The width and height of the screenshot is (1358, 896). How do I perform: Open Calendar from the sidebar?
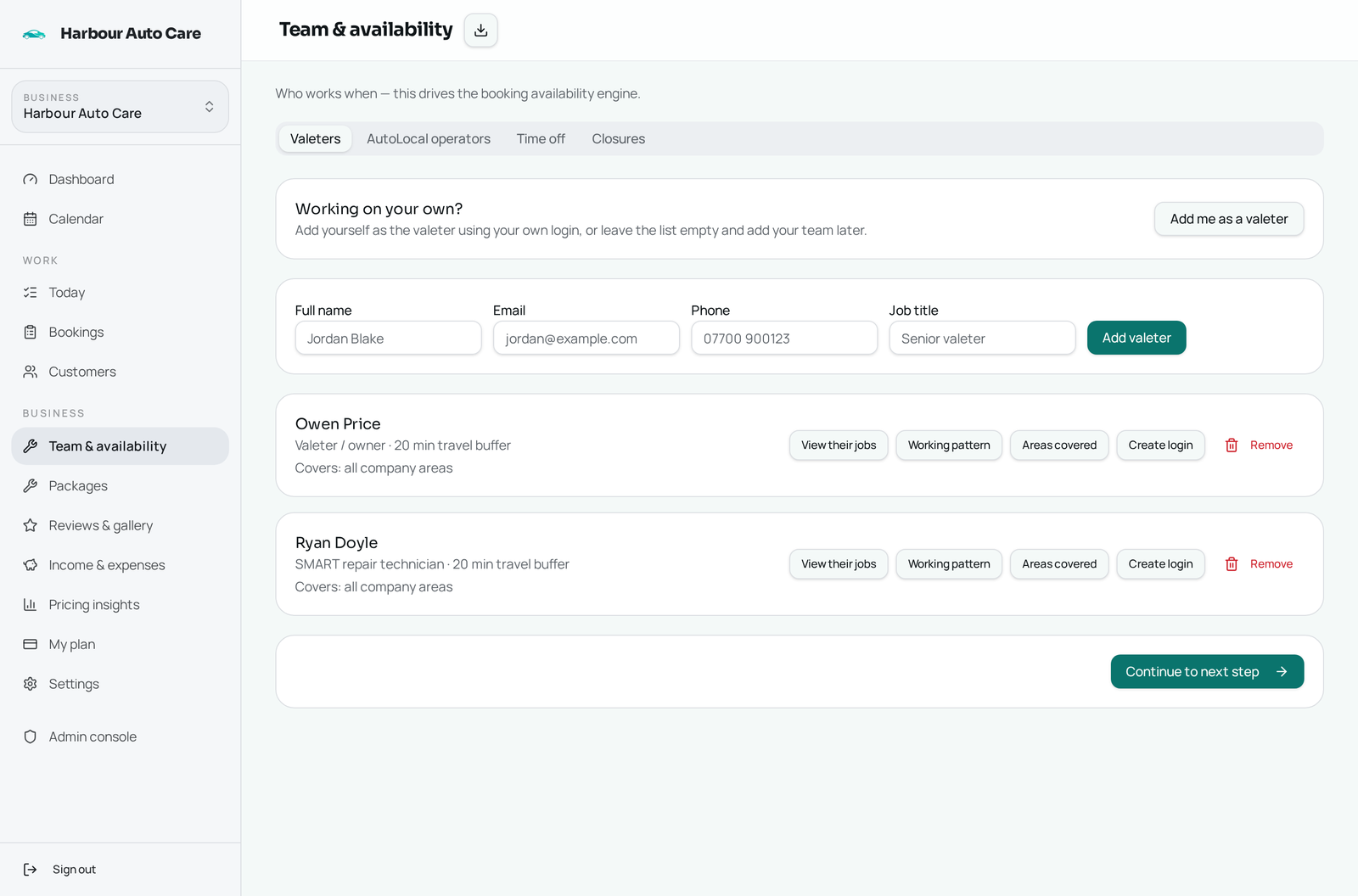pos(120,219)
